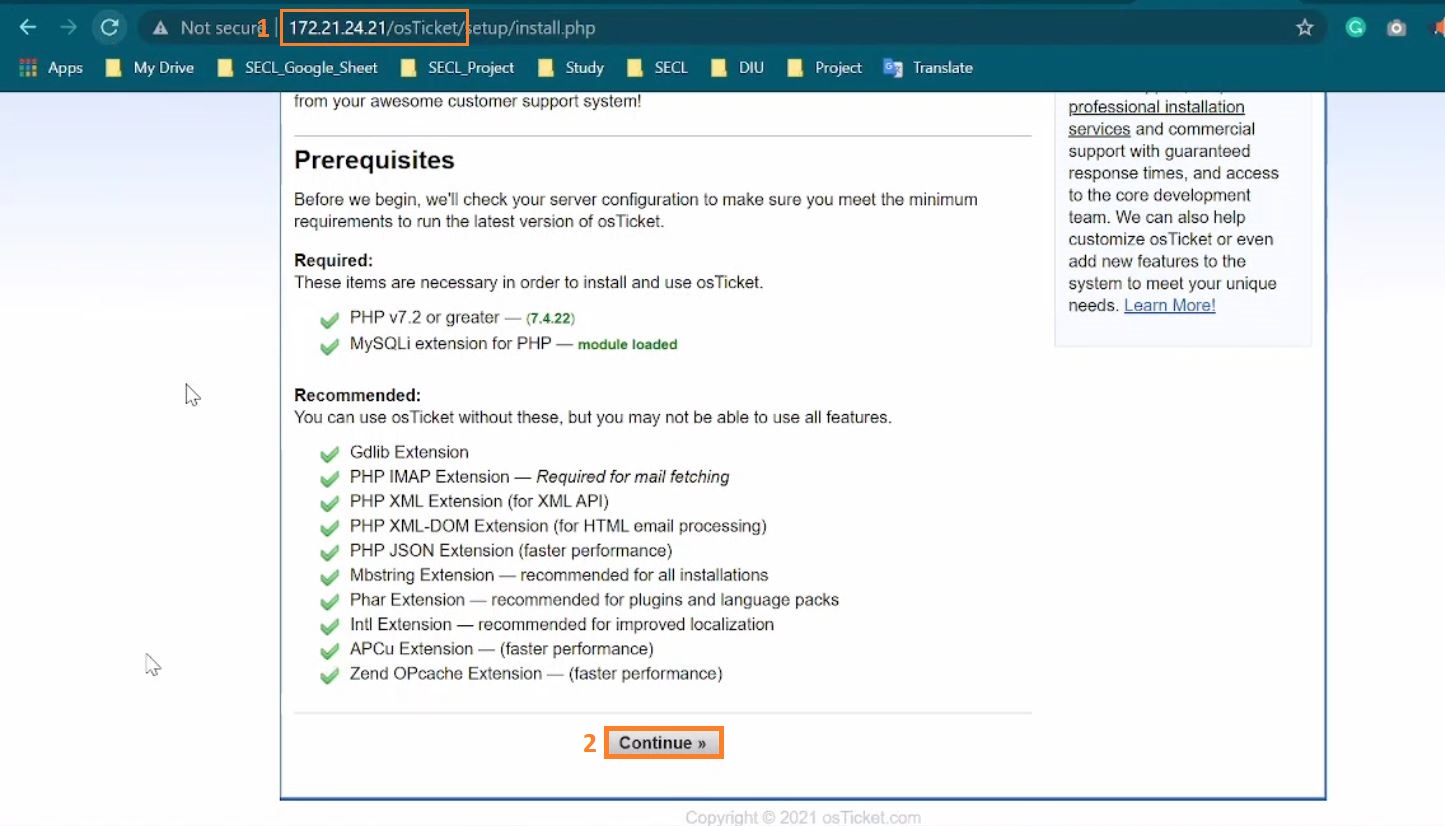
Task: Open the SECL_Project bookmark folder
Action: coord(457,68)
